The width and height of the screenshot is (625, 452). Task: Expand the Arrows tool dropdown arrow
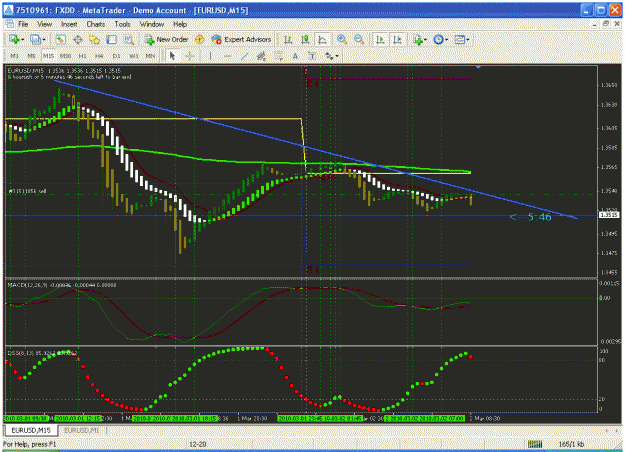pyautogui.click(x=337, y=56)
